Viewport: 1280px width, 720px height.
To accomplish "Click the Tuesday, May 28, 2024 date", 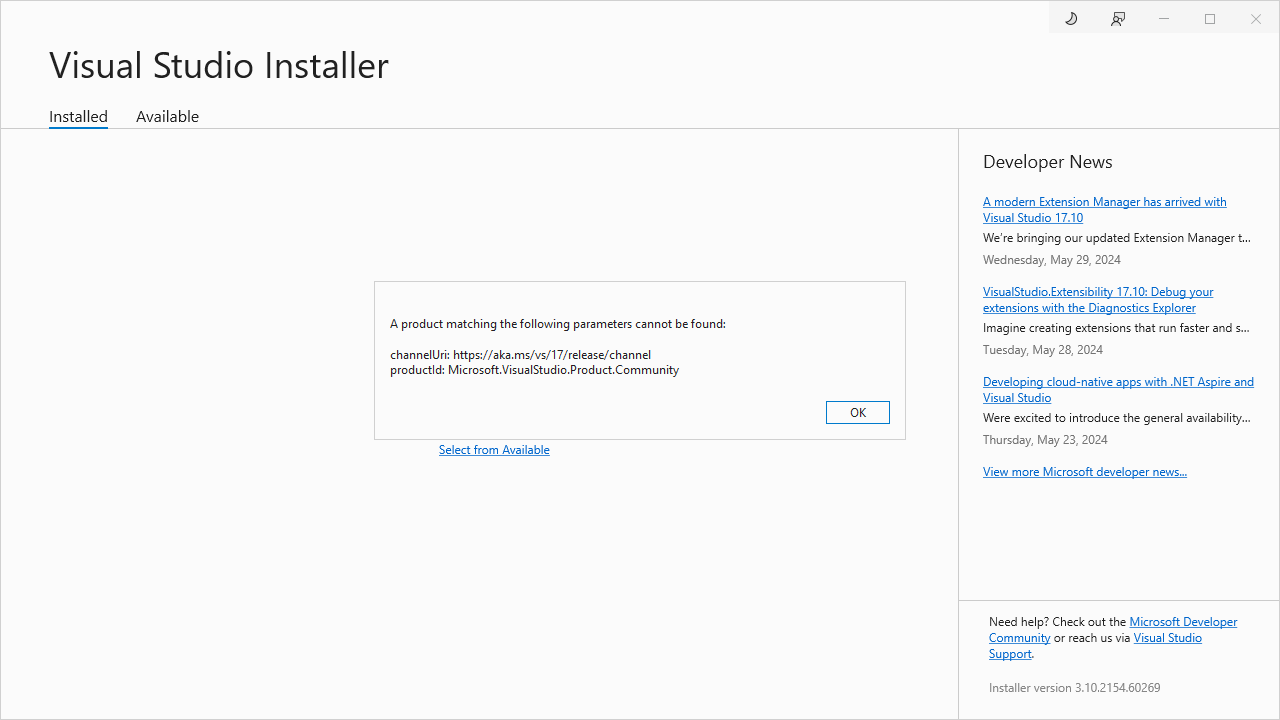I will [1043, 350].
